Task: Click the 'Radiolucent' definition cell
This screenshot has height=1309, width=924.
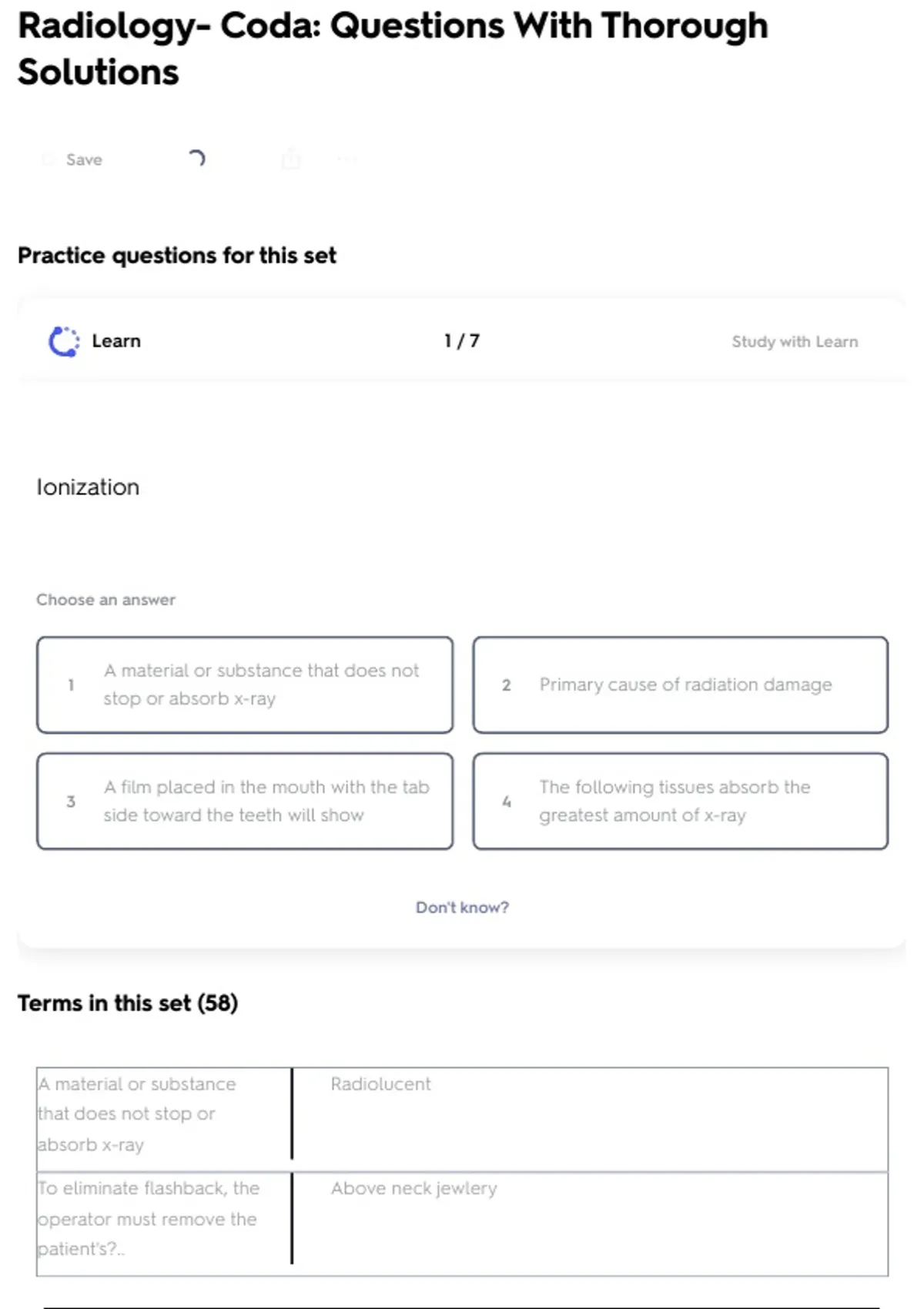Action: pos(381,1084)
